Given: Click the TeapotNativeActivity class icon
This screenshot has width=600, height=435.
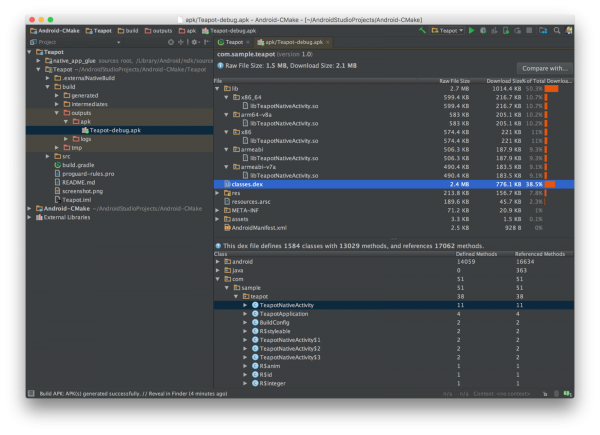Looking at the screenshot, I should (255, 304).
